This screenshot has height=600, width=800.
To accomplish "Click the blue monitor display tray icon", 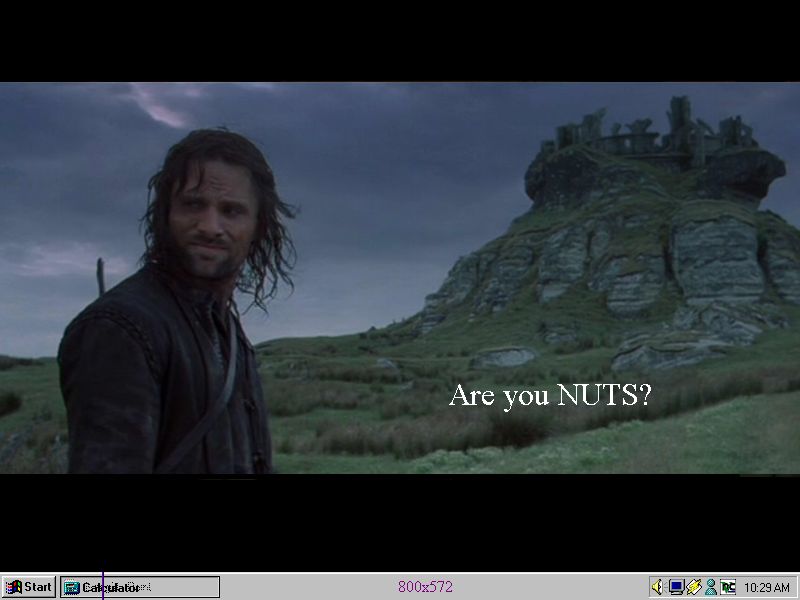I will [676, 587].
